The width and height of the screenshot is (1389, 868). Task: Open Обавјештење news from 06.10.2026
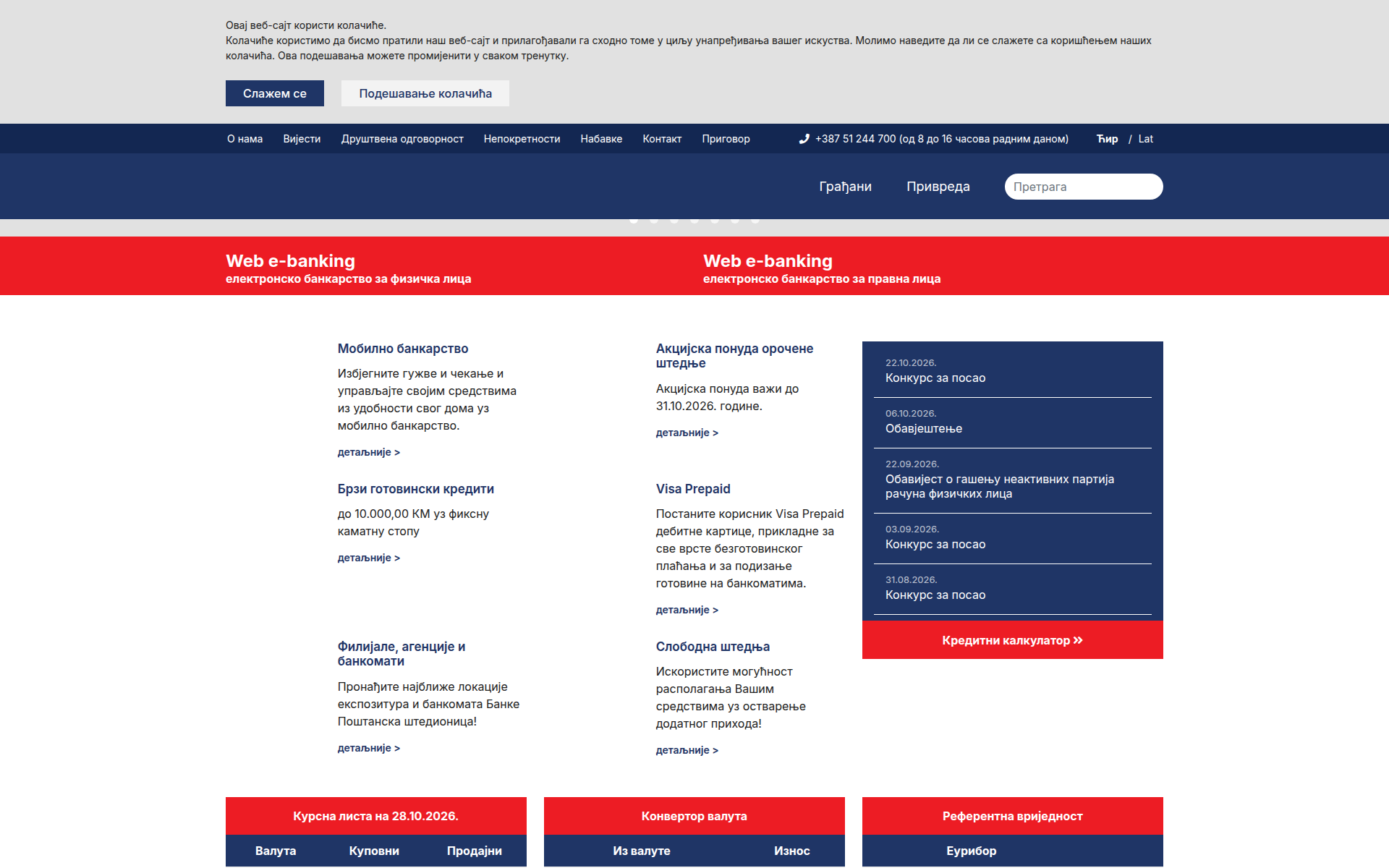click(924, 429)
